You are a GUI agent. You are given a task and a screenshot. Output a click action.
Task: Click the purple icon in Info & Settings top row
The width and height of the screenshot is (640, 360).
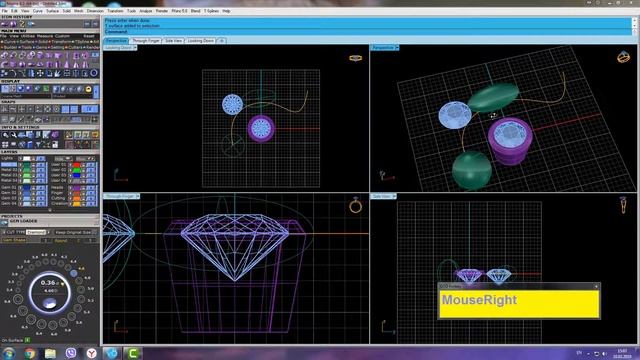55,135
